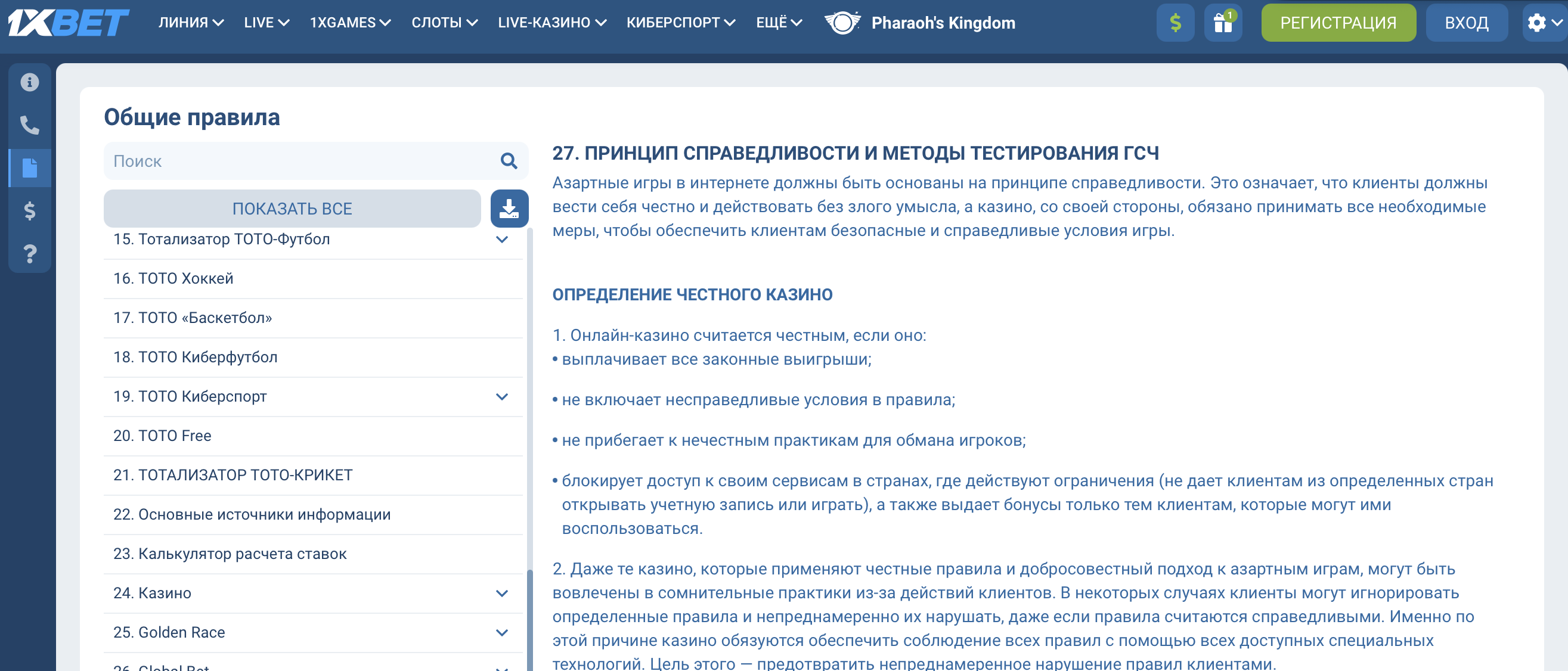This screenshot has height=671, width=1568.
Task: Expand section 19. ТОТО Киберспорт
Action: pos(501,397)
